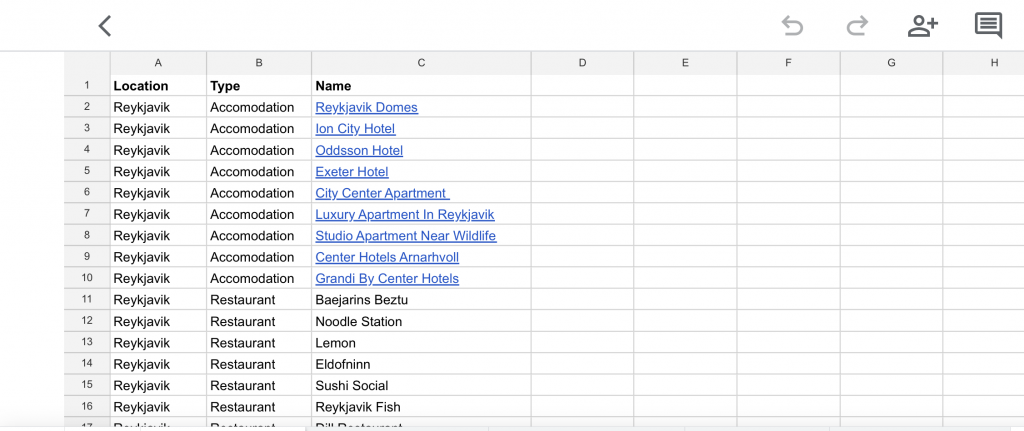This screenshot has height=431, width=1024.
Task: Select column B header
Action: coord(259,63)
